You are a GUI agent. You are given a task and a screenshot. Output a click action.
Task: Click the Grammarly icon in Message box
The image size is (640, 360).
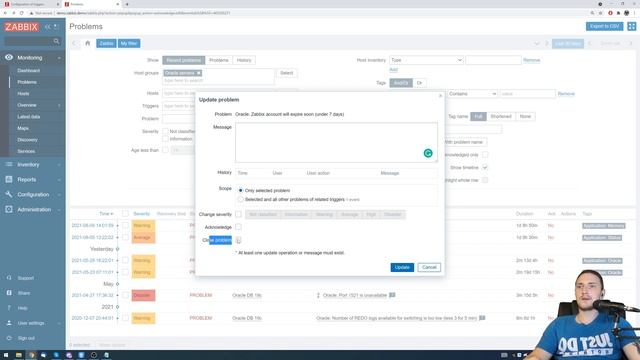[x=428, y=153]
